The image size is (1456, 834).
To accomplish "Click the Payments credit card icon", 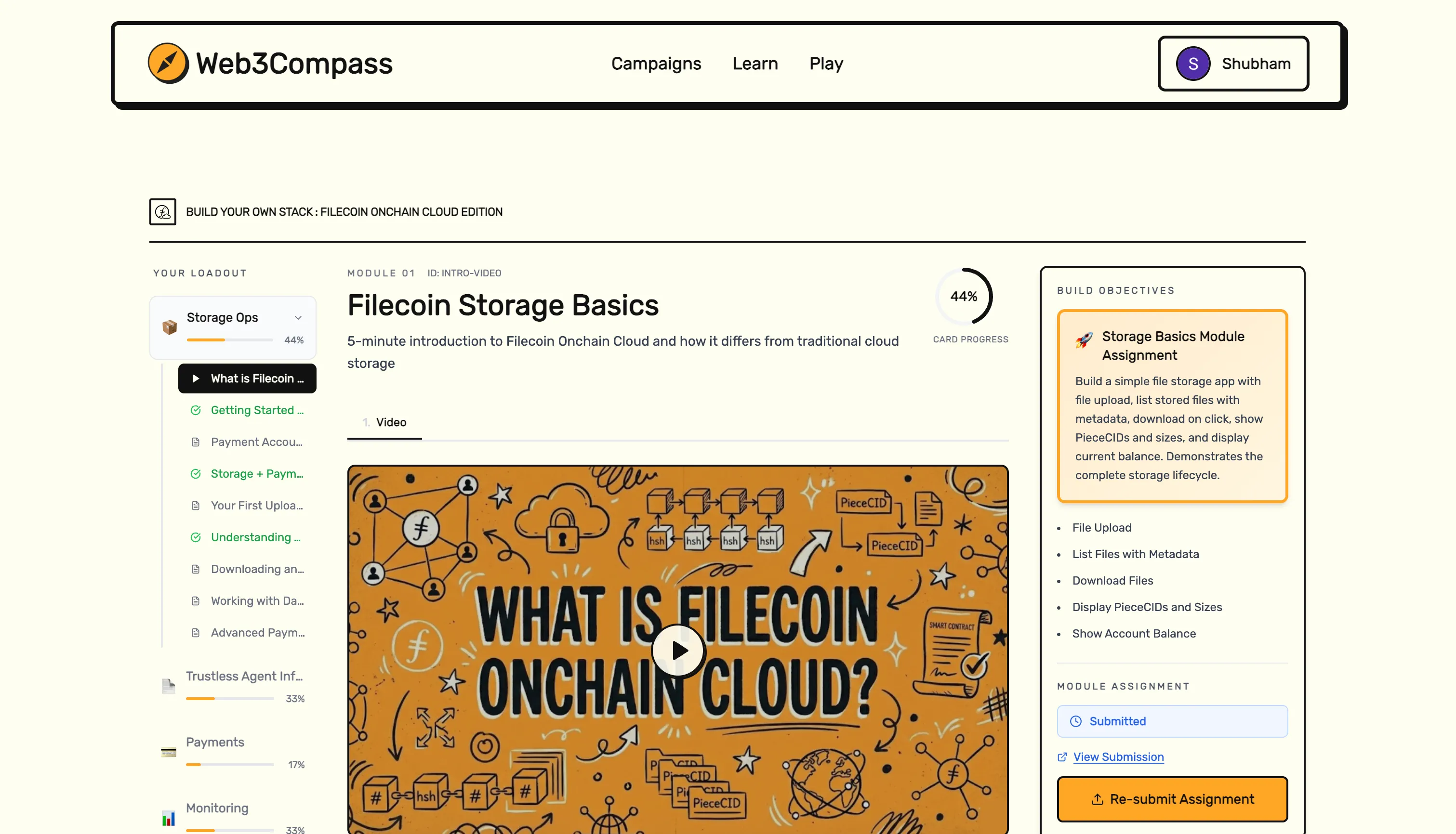I will pos(169,752).
